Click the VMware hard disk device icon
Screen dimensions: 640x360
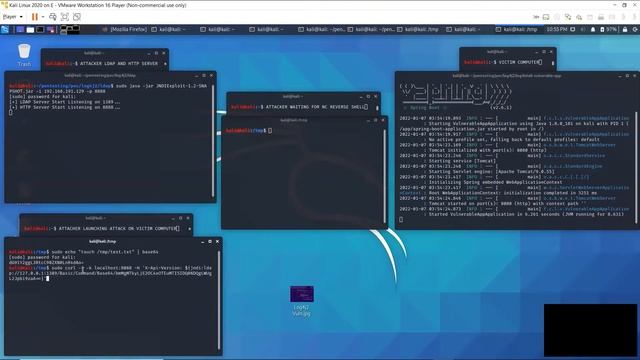pyautogui.click(x=546, y=17)
